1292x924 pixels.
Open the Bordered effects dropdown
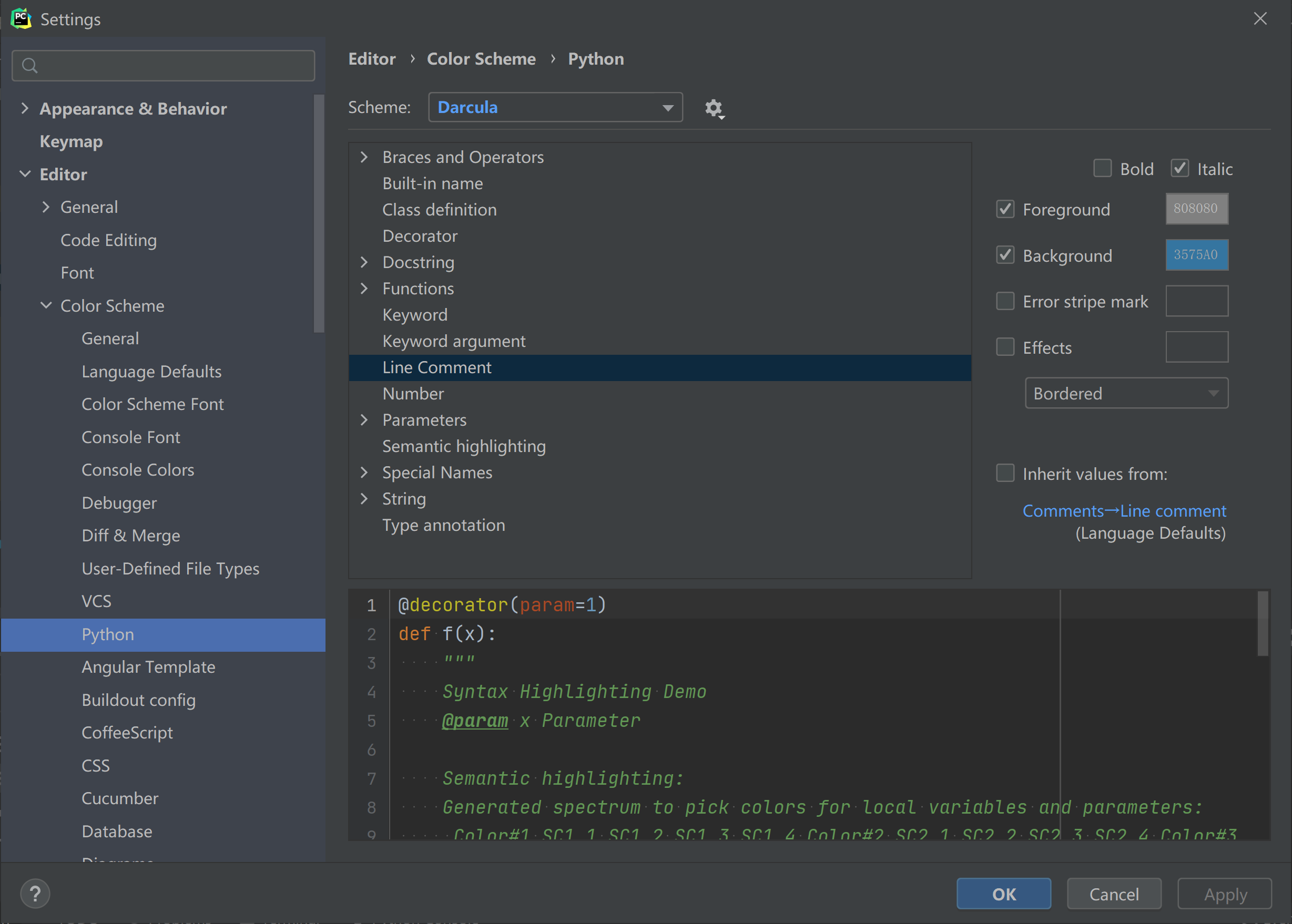click(1126, 393)
